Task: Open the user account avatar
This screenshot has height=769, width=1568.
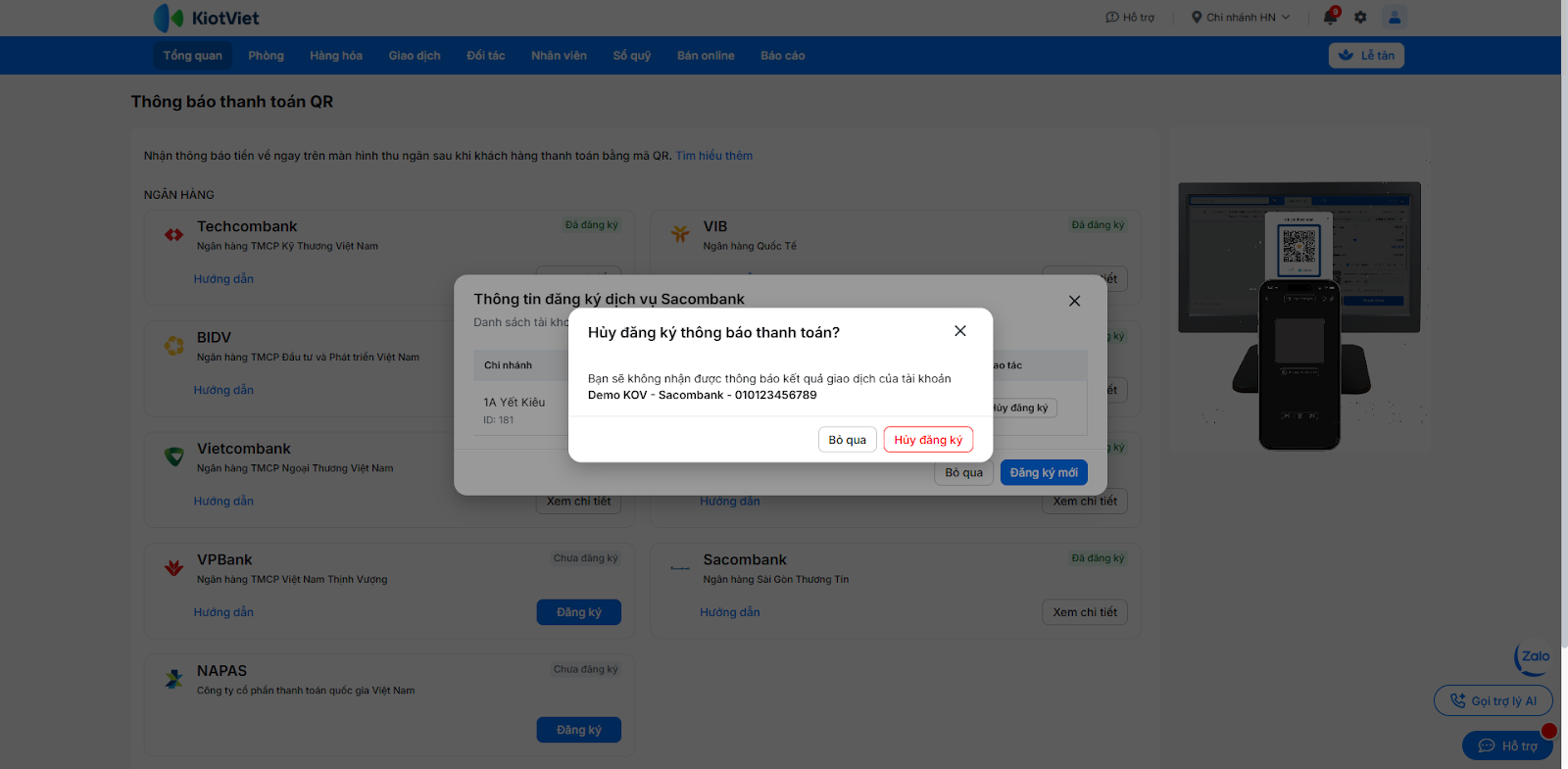Action: pos(1395,17)
